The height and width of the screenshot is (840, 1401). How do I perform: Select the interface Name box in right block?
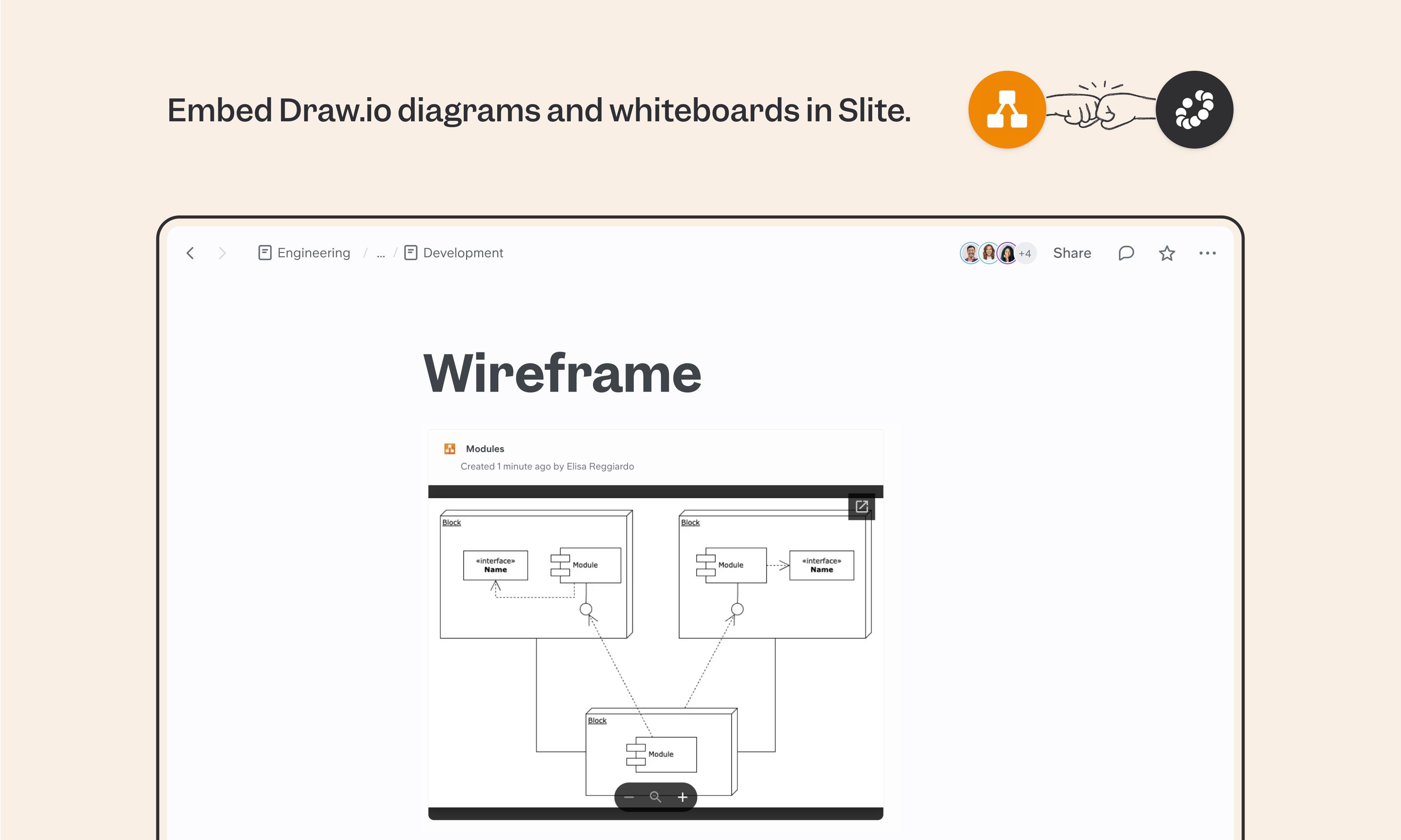click(822, 565)
